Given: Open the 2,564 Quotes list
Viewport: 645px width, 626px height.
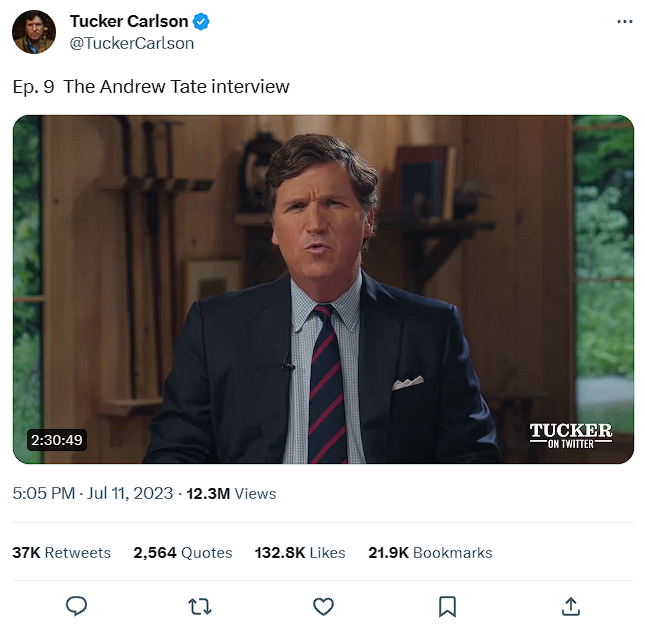Looking at the screenshot, I should click(x=182, y=552).
